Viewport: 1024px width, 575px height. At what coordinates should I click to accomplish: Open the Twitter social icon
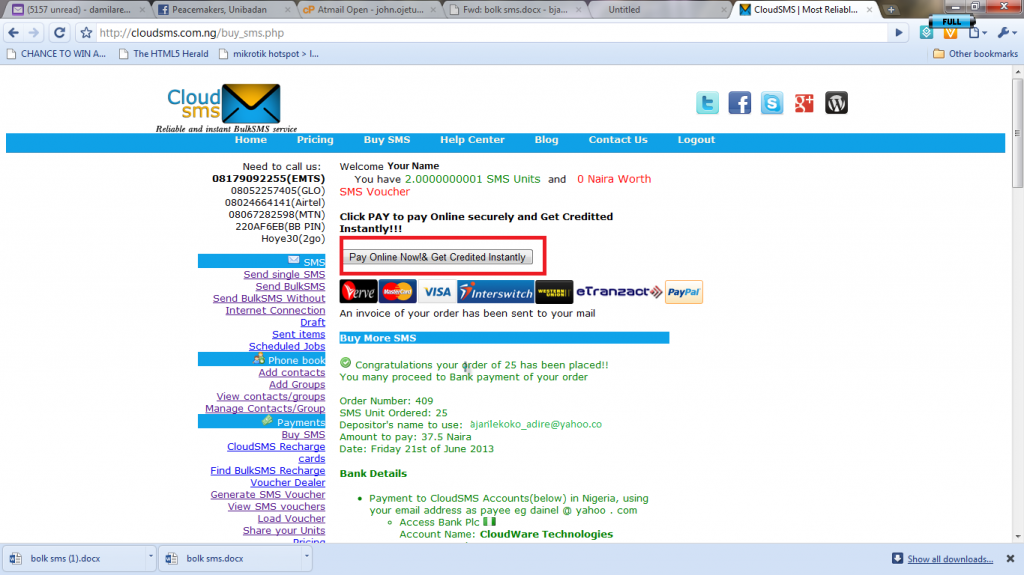[x=707, y=103]
